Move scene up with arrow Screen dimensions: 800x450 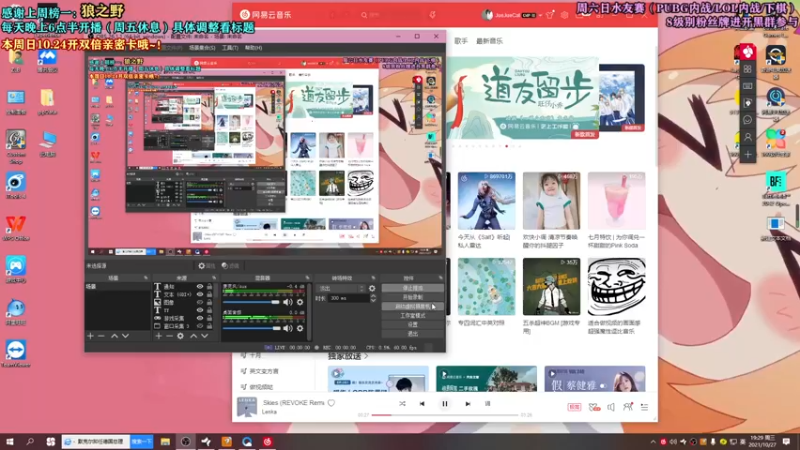pyautogui.click(x=114, y=336)
